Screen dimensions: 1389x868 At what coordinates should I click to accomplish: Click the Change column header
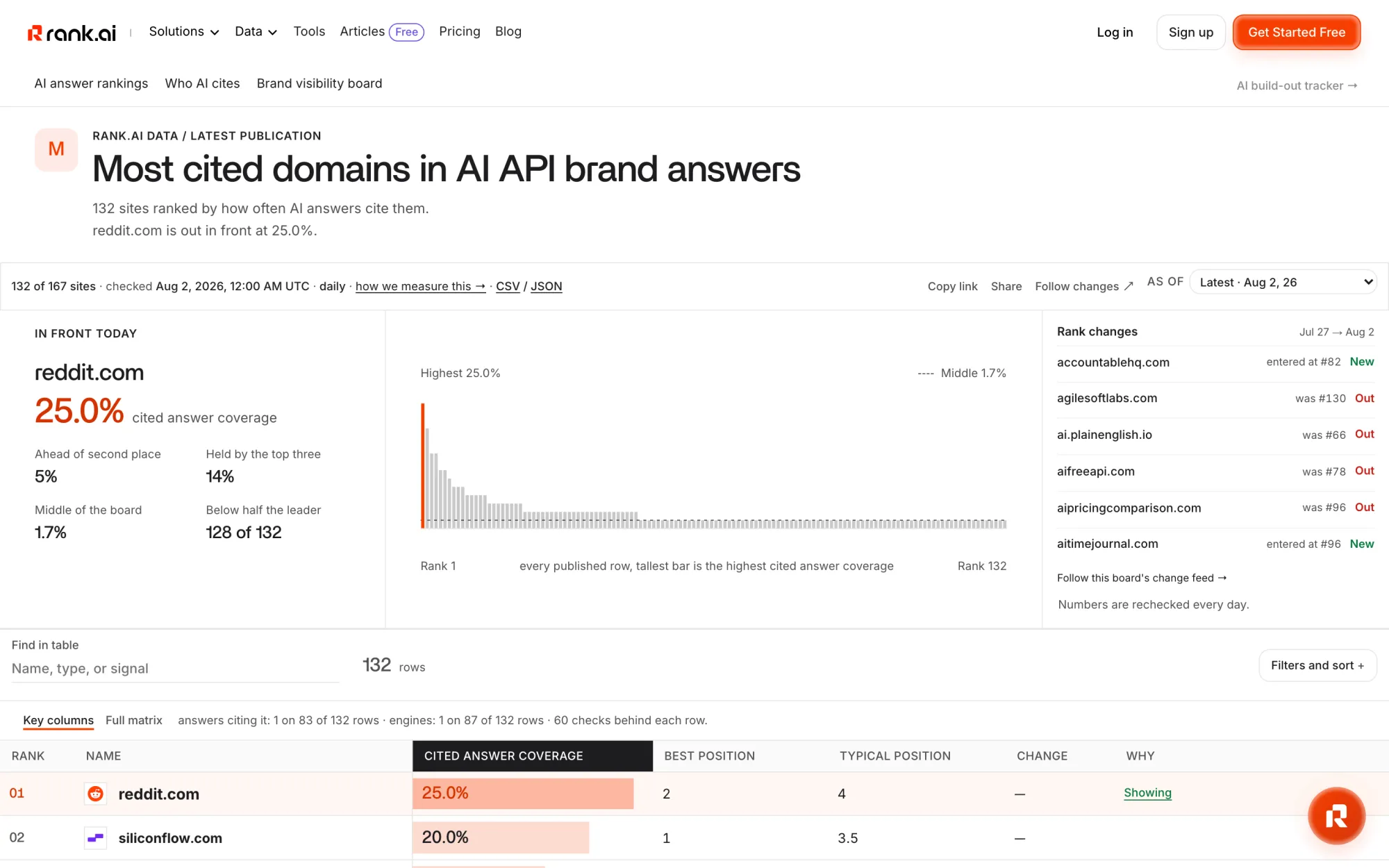tap(1042, 756)
